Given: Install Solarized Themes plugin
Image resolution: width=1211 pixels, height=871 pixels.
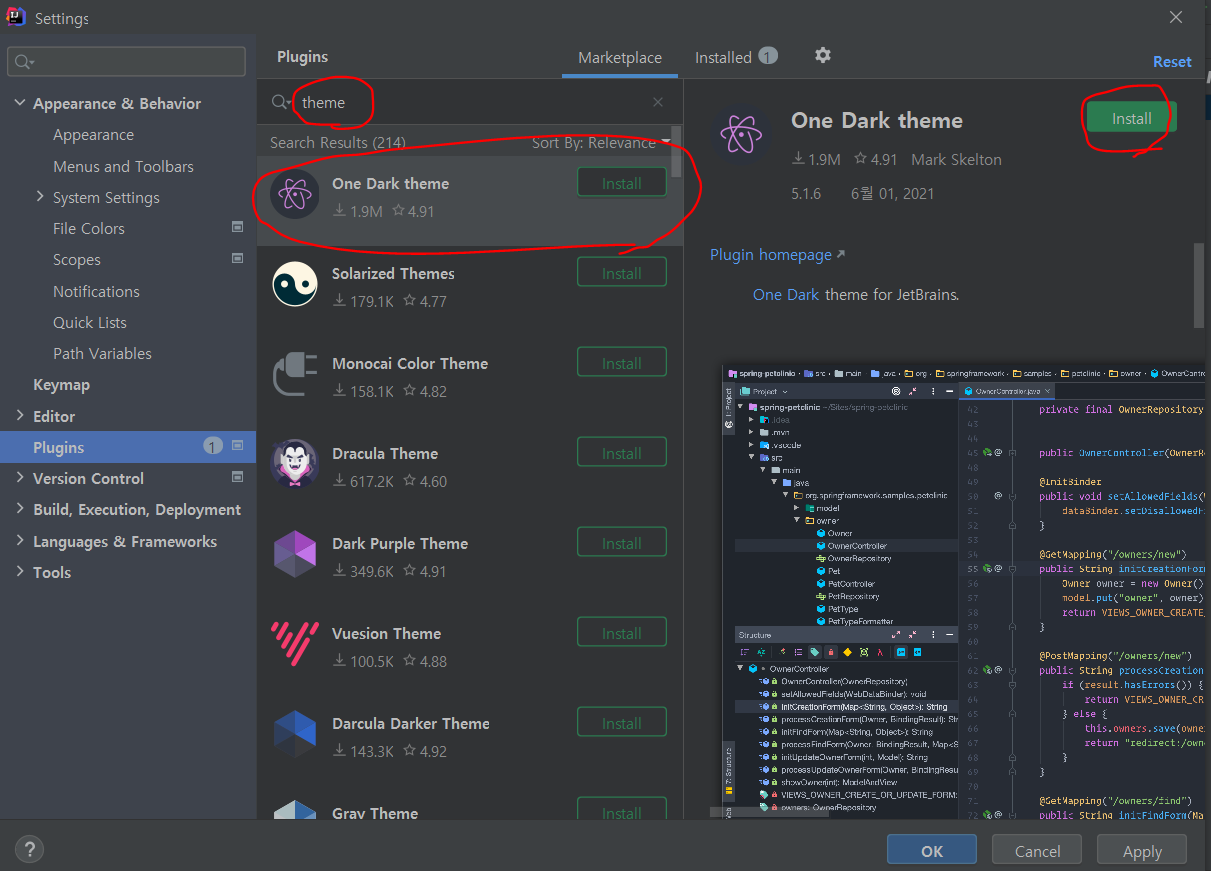Looking at the screenshot, I should pos(622,273).
